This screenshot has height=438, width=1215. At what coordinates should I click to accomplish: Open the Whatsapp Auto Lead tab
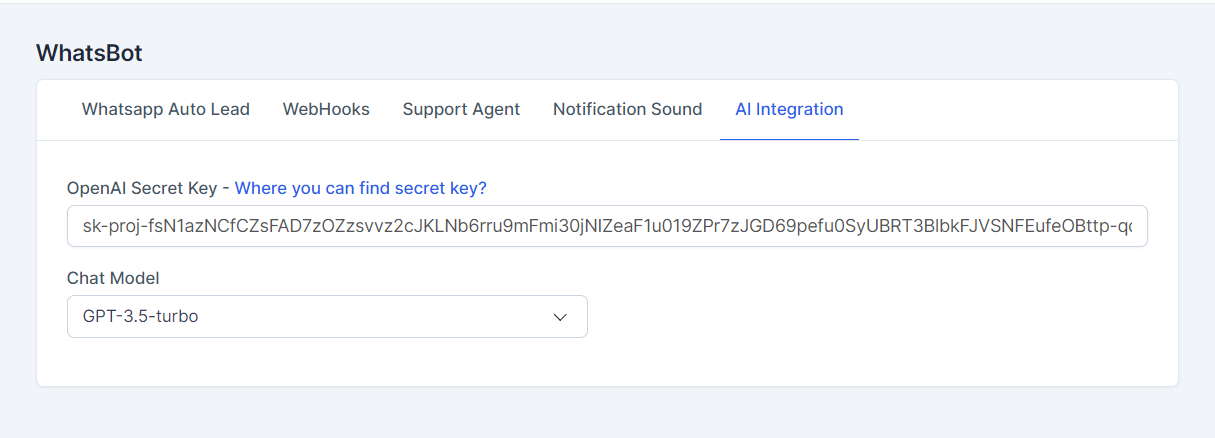166,109
